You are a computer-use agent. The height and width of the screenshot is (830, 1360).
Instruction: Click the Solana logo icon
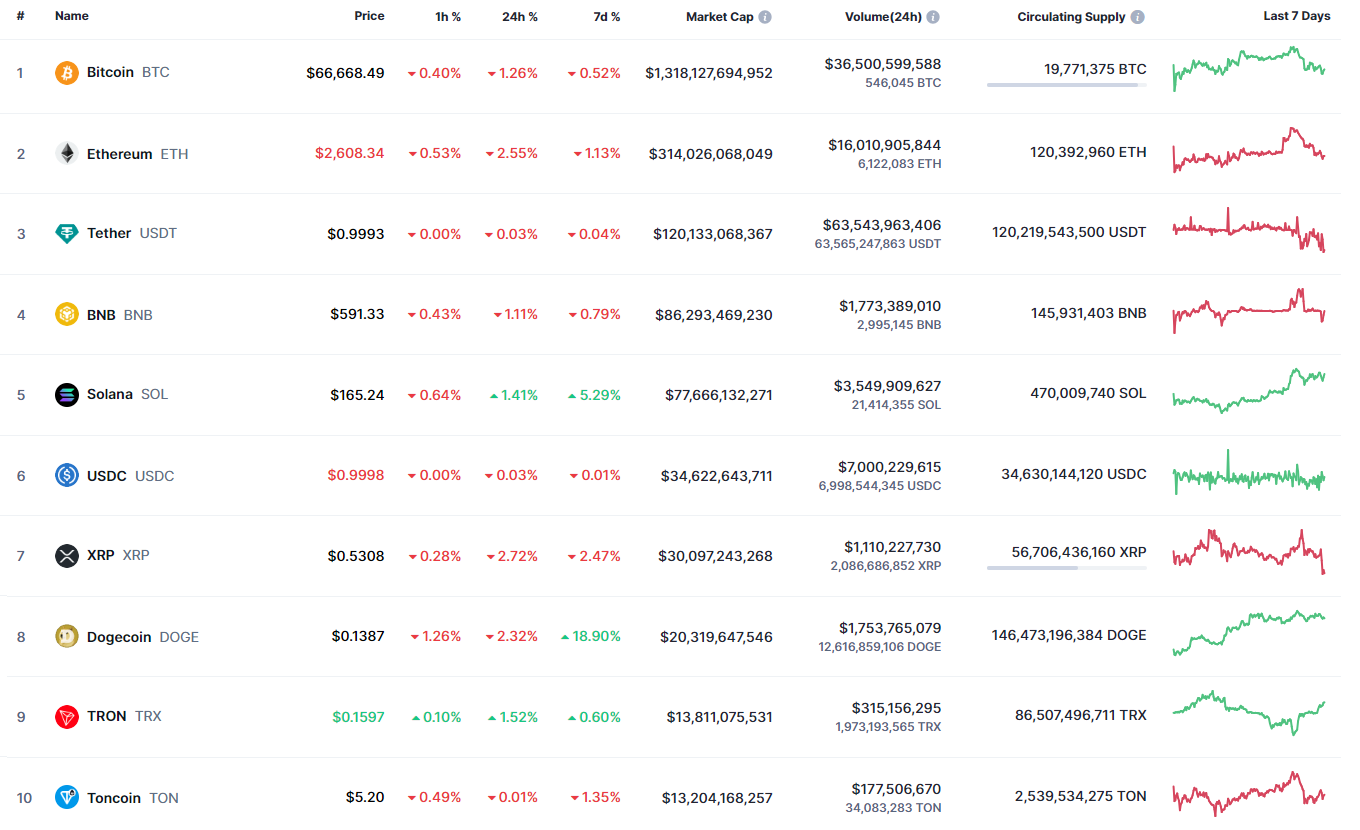67,395
